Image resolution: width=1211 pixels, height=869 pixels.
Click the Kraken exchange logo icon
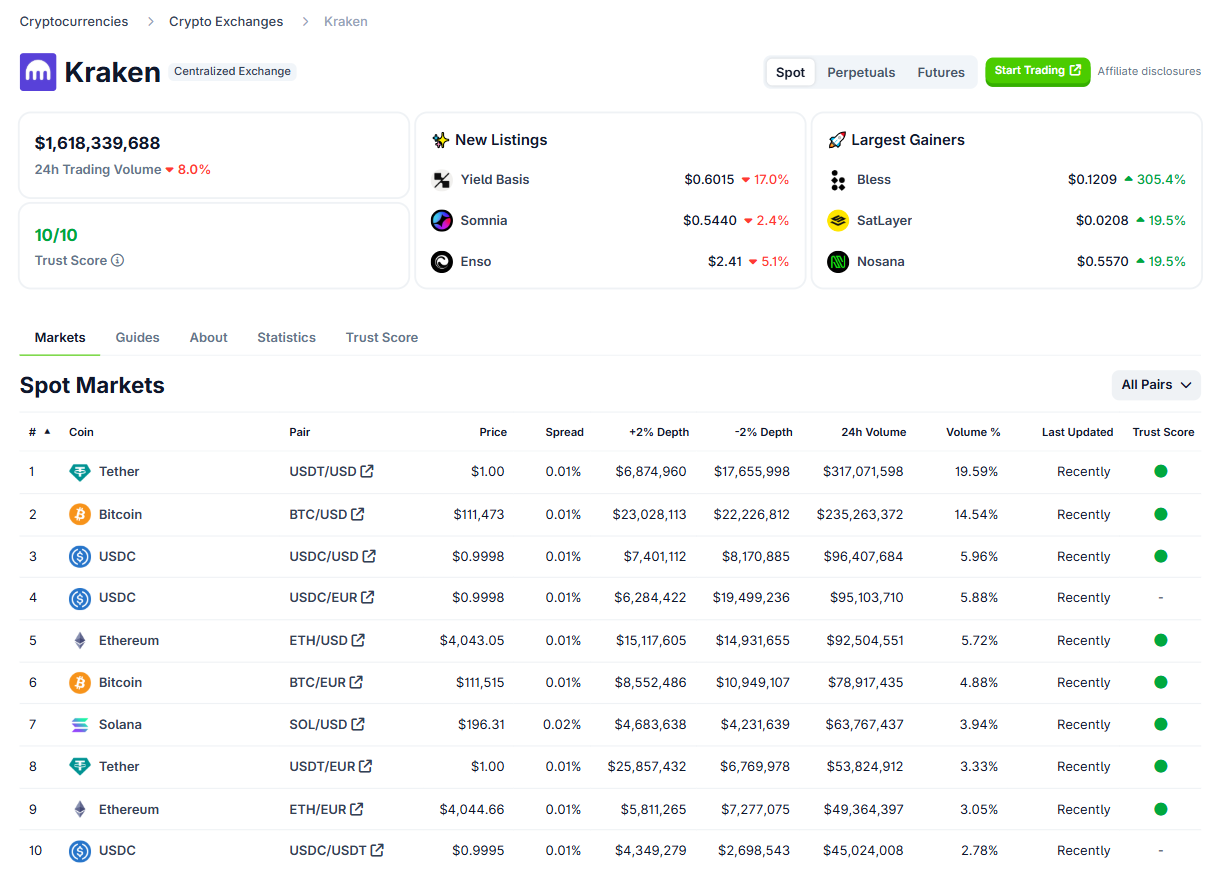coord(38,72)
